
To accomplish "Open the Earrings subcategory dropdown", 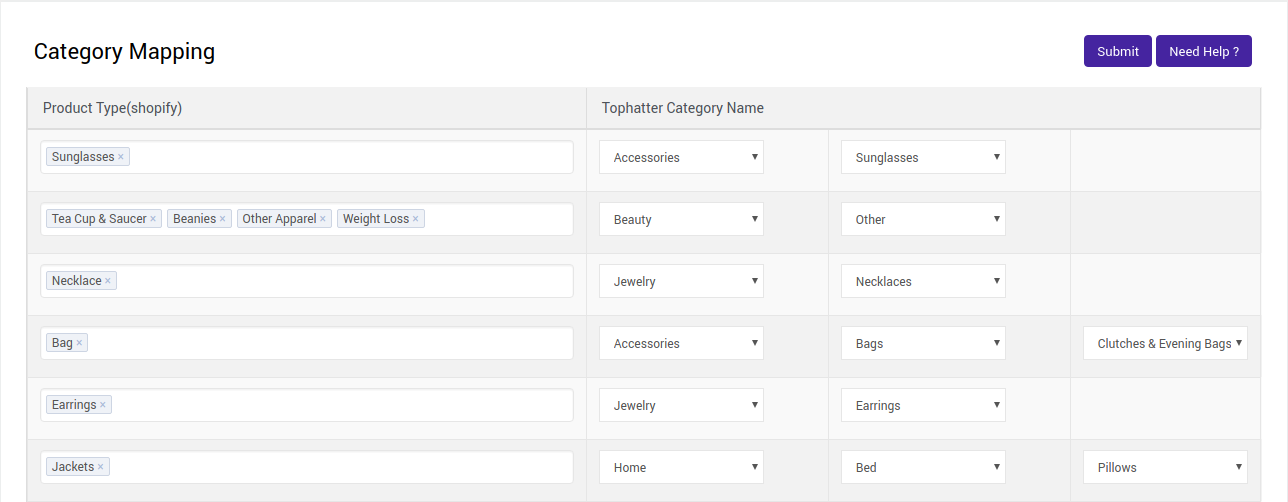I will (923, 405).
